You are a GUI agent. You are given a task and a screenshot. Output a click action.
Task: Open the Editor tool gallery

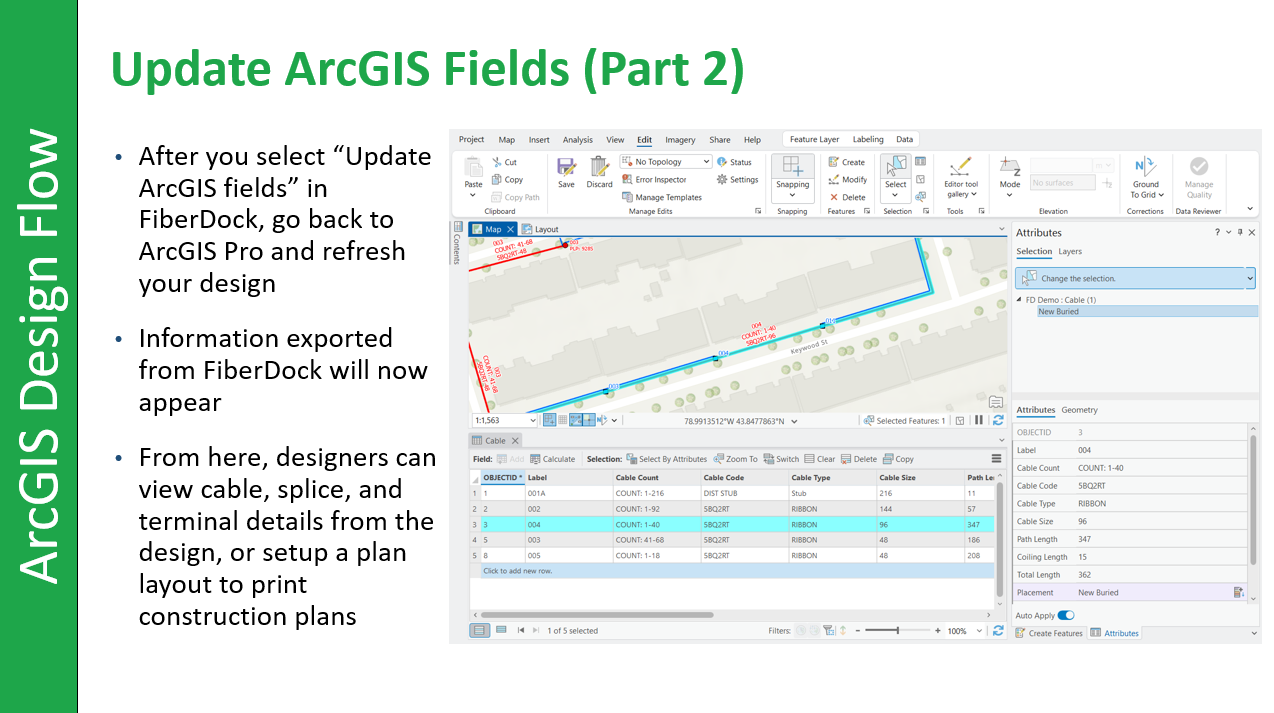point(961,177)
